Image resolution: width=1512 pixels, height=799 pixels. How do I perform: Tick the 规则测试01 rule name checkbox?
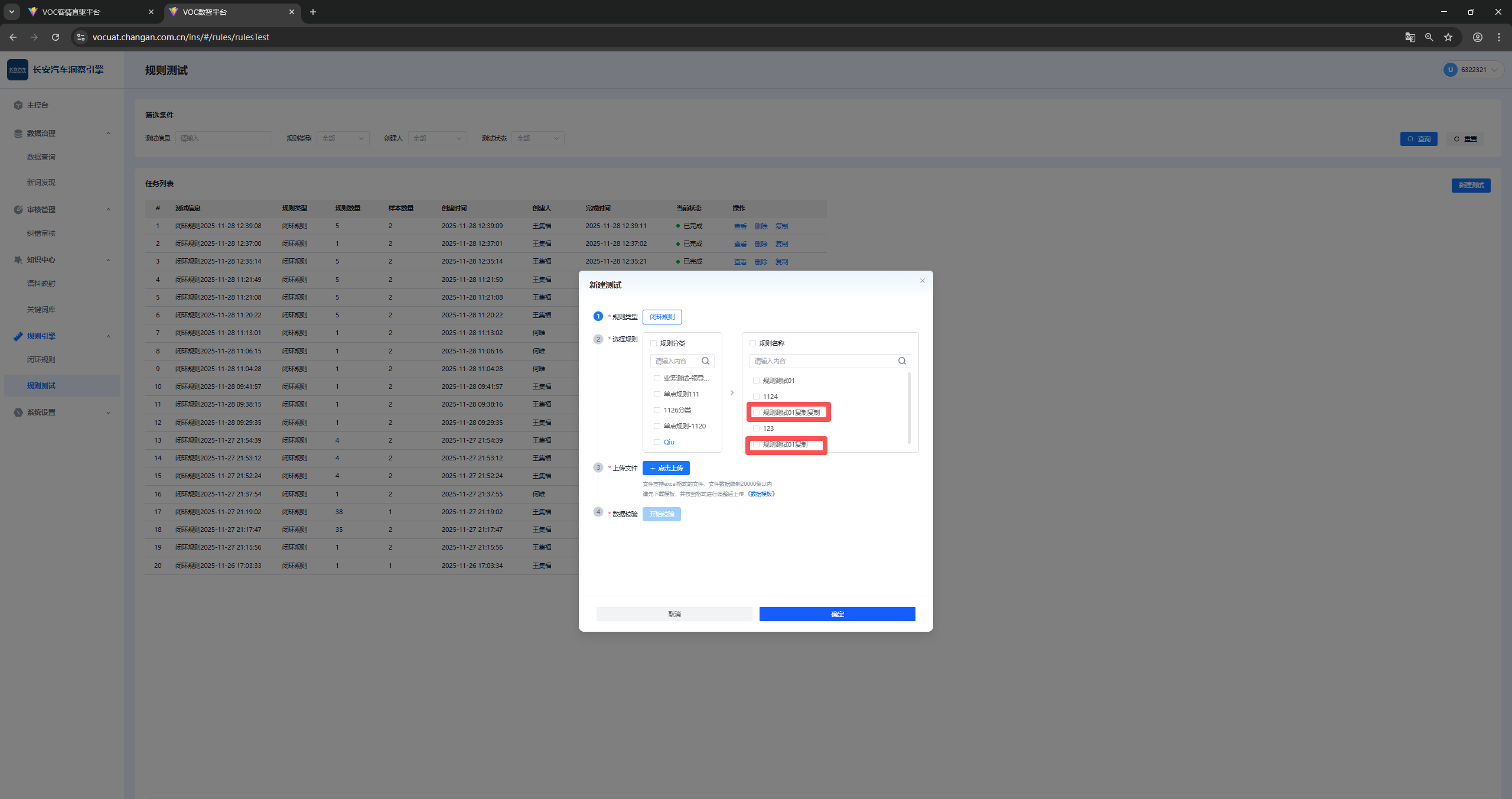click(756, 381)
